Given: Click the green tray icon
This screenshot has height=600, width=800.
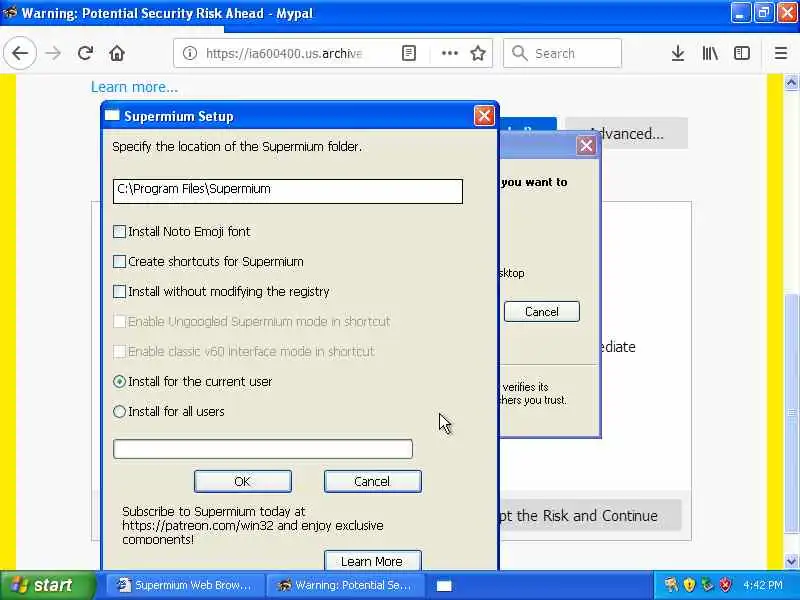Looking at the screenshot, I should coord(707,585).
